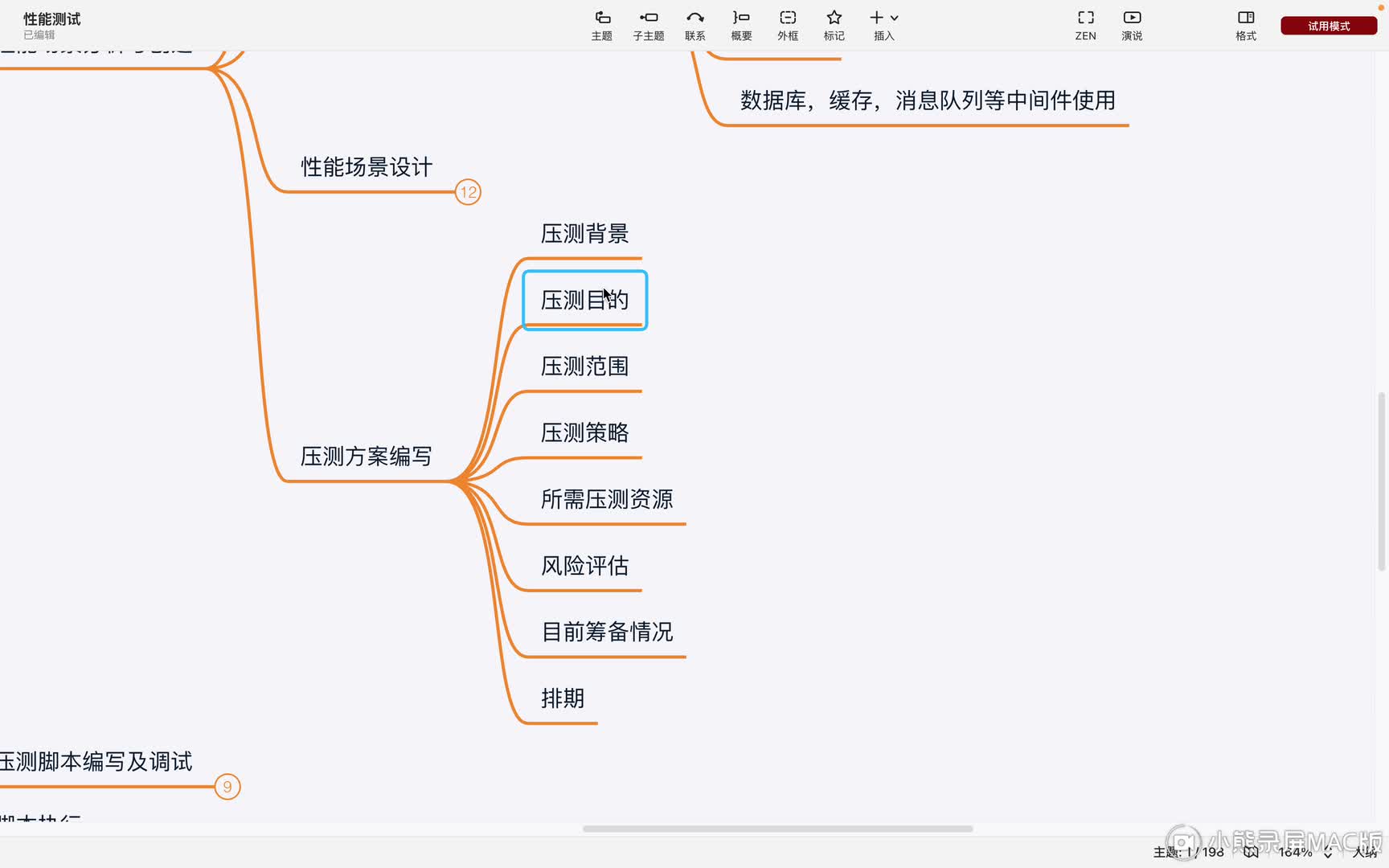Click the 性能测试 document title
Screen dimensions: 1389x868
[x=52, y=18]
